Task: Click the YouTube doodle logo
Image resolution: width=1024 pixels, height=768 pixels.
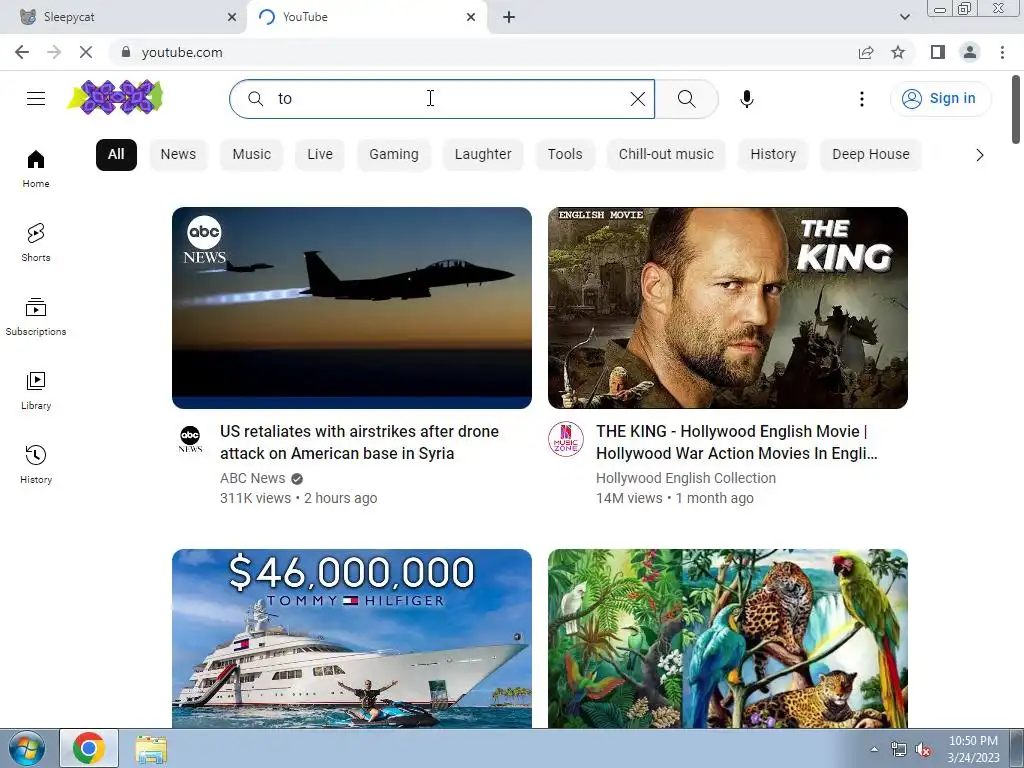Action: (115, 98)
